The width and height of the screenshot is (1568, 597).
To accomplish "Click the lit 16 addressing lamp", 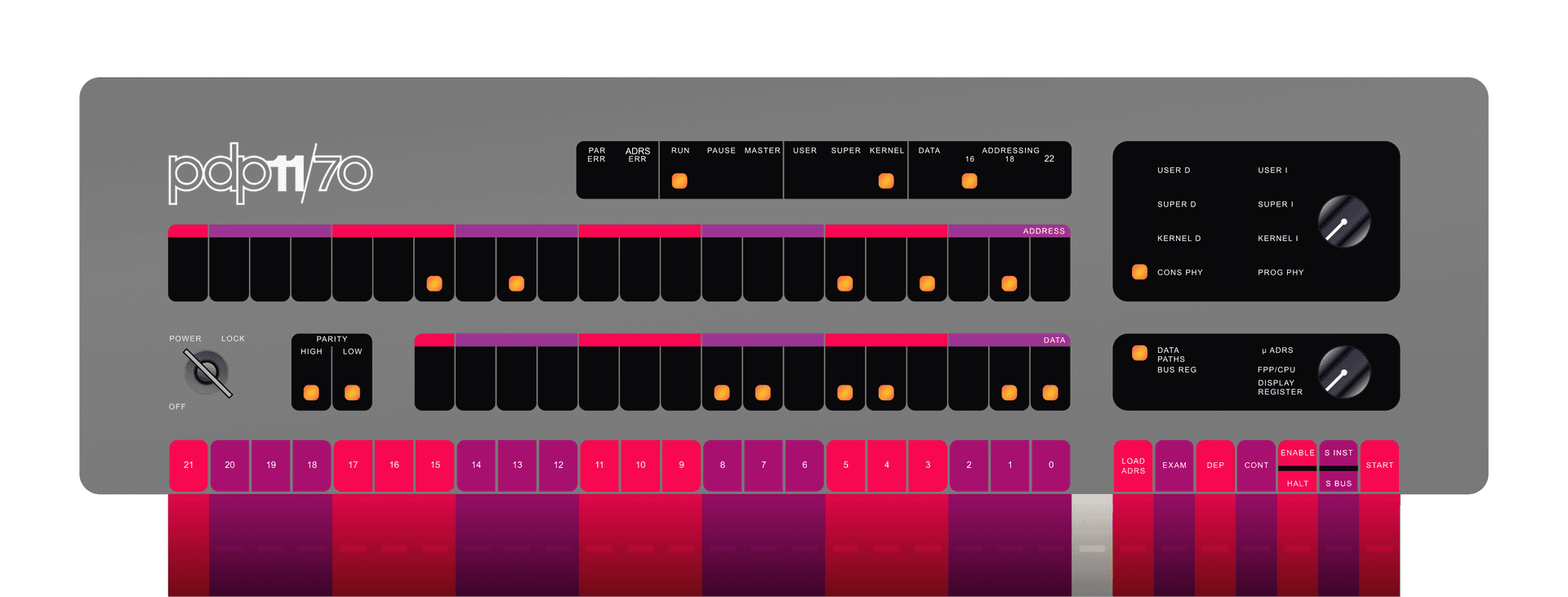I will pyautogui.click(x=969, y=181).
